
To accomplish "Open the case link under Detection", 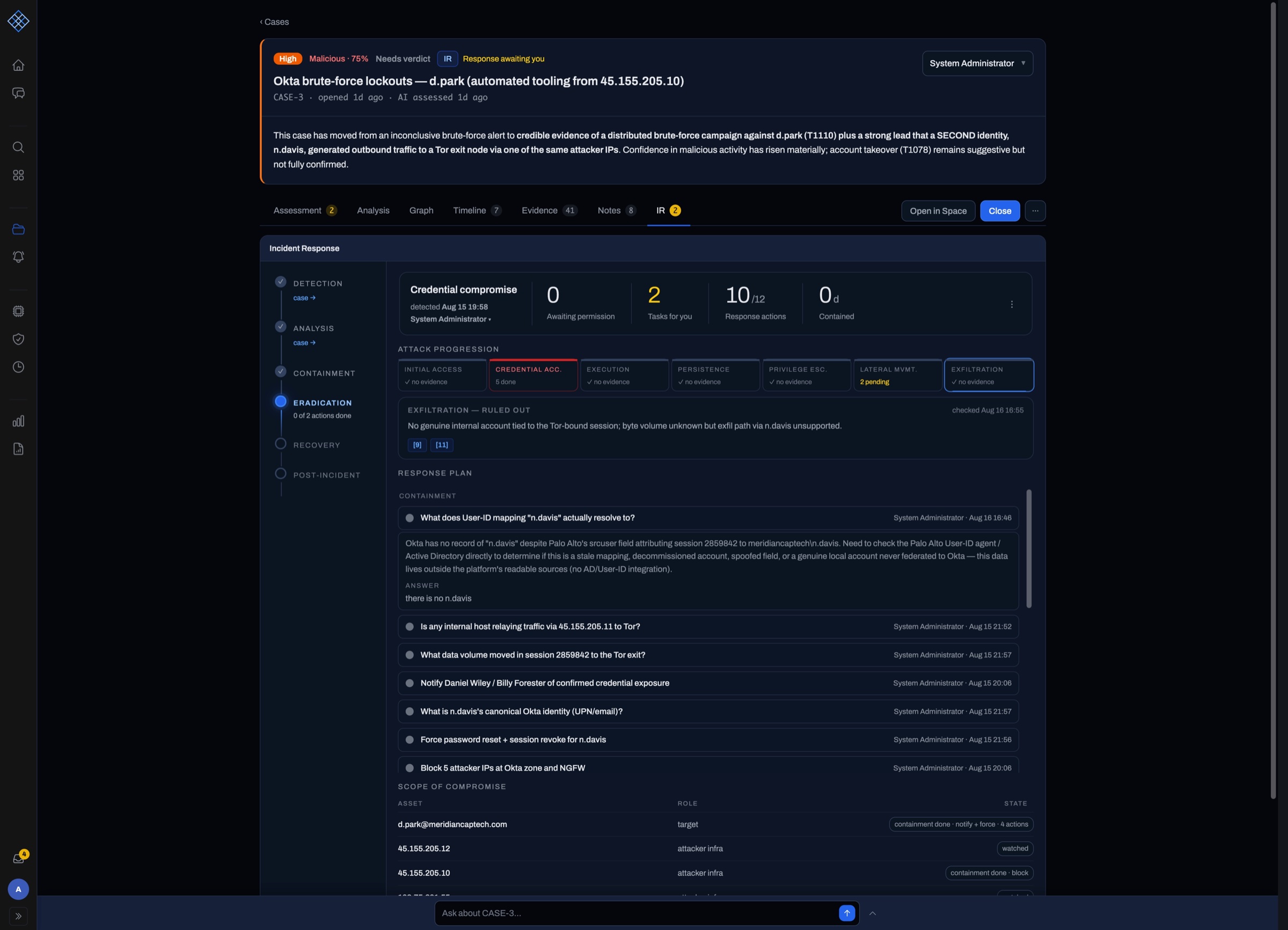I will point(304,297).
